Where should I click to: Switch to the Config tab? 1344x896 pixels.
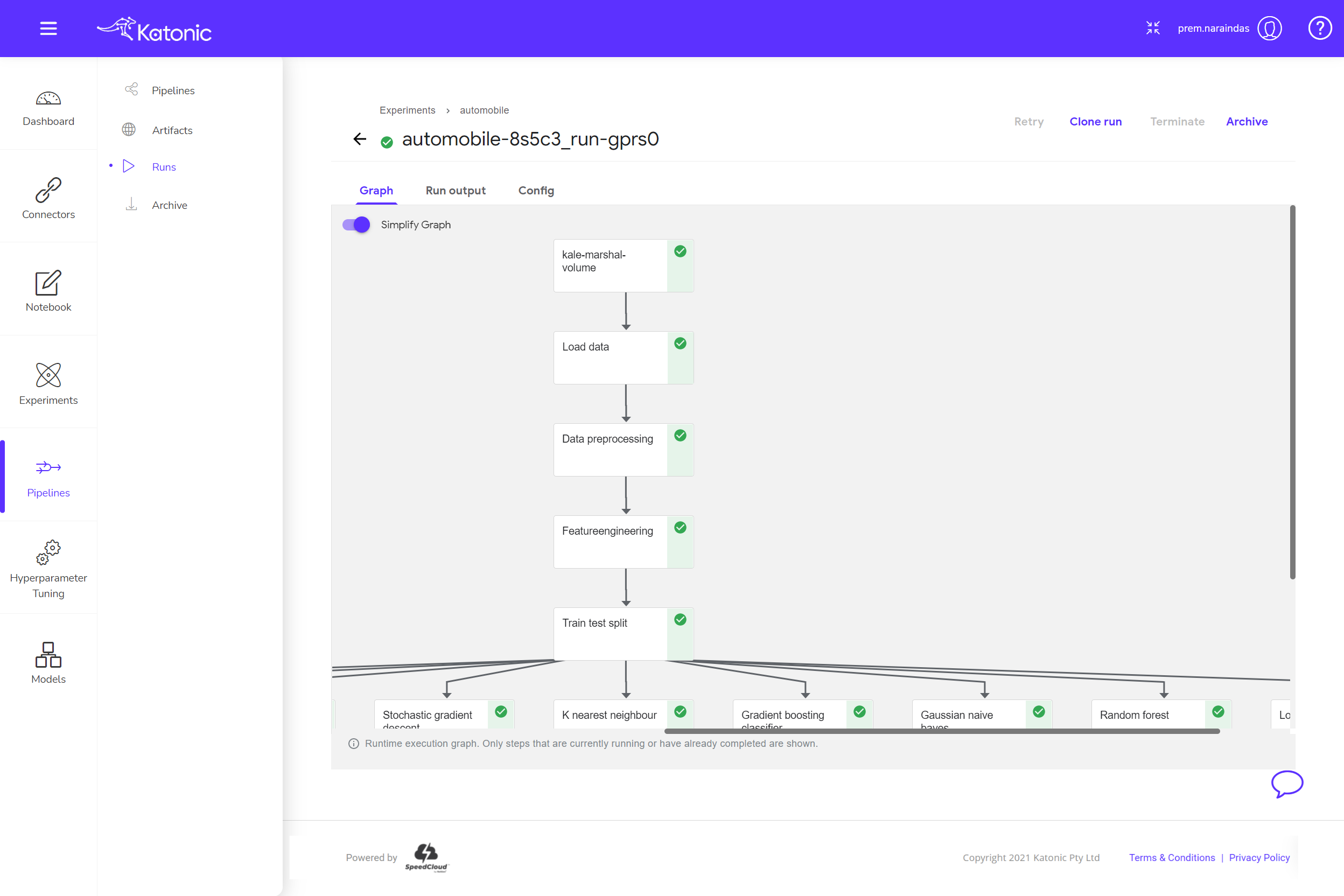click(x=535, y=190)
